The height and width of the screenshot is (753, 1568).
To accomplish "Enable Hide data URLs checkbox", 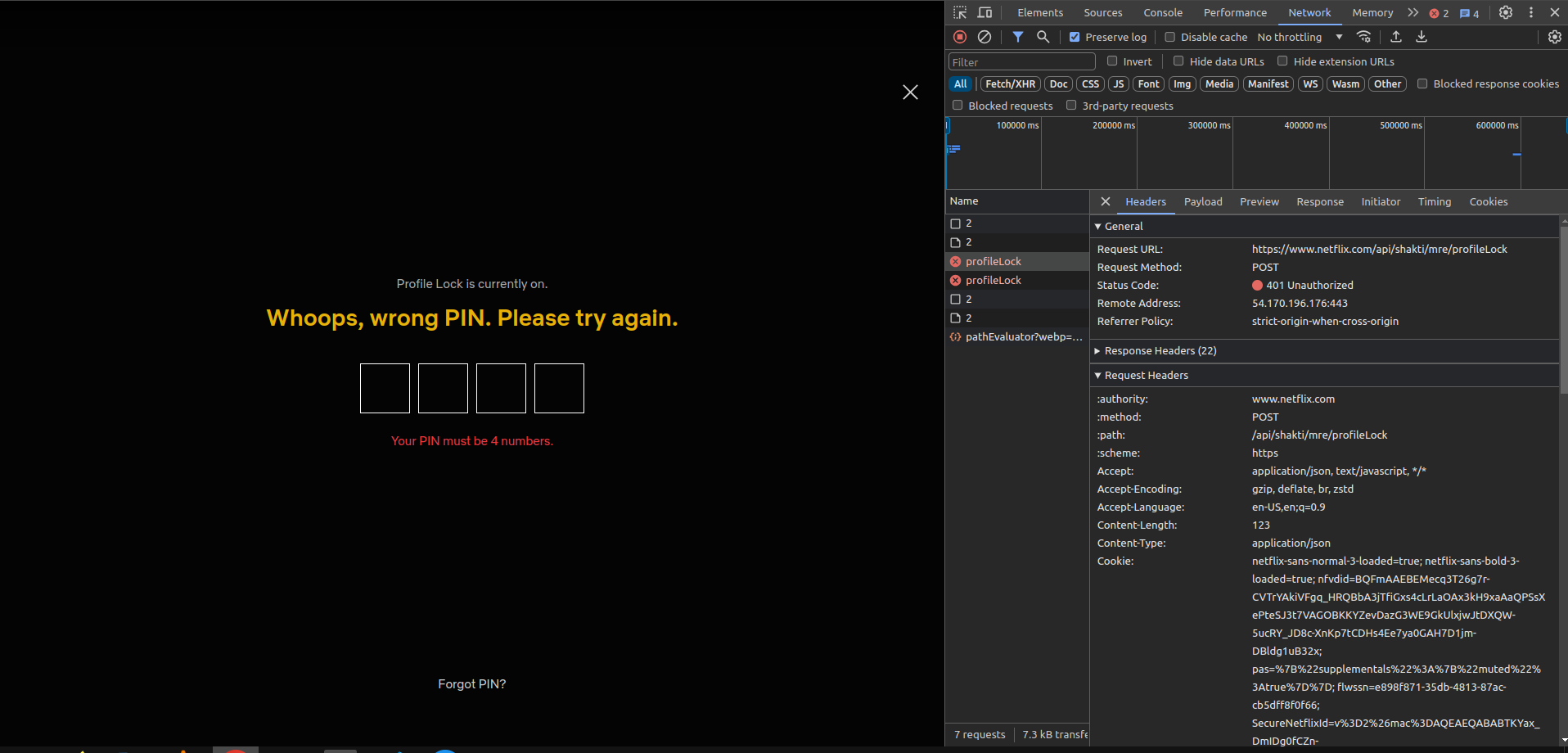I will pyautogui.click(x=1178, y=61).
